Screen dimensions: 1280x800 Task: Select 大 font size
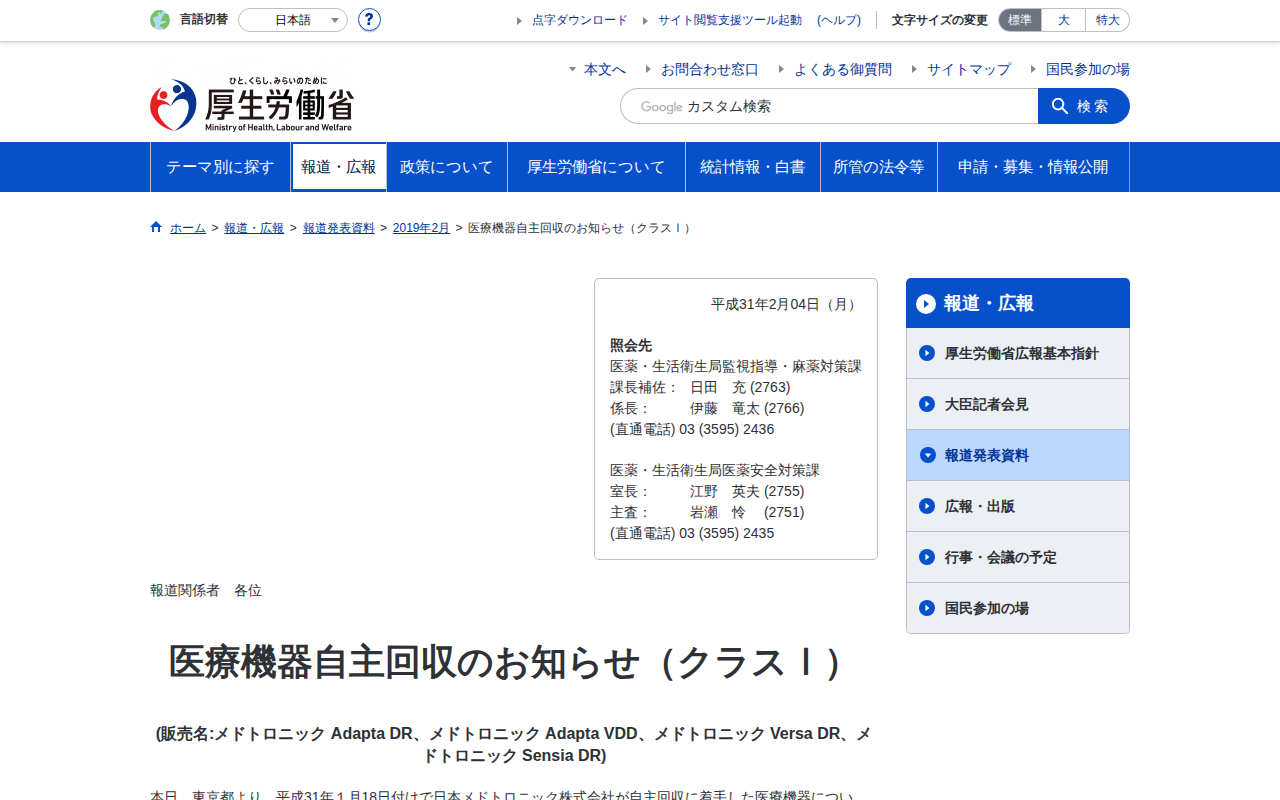point(1064,20)
